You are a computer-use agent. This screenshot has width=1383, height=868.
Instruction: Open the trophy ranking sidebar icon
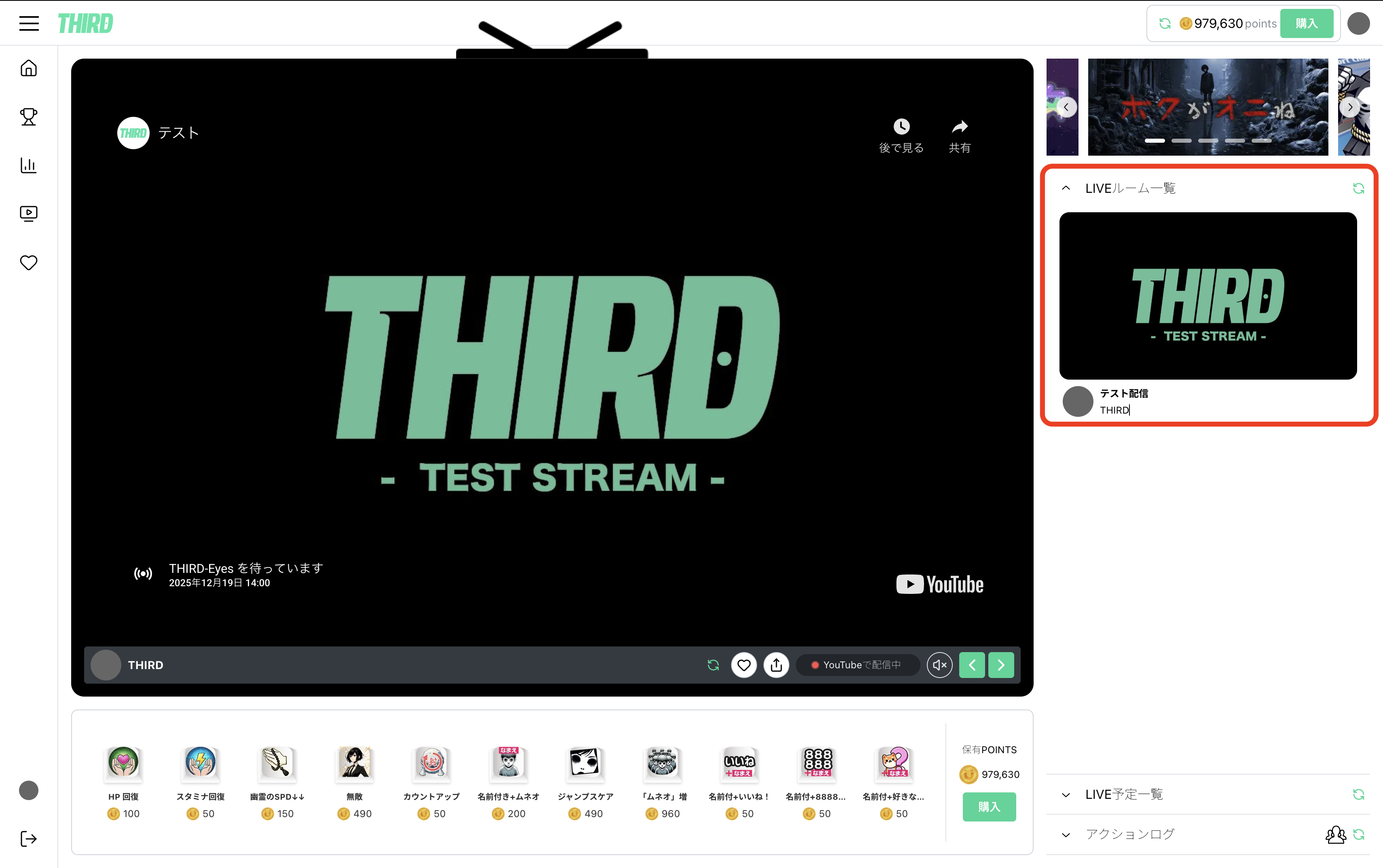[x=29, y=116]
